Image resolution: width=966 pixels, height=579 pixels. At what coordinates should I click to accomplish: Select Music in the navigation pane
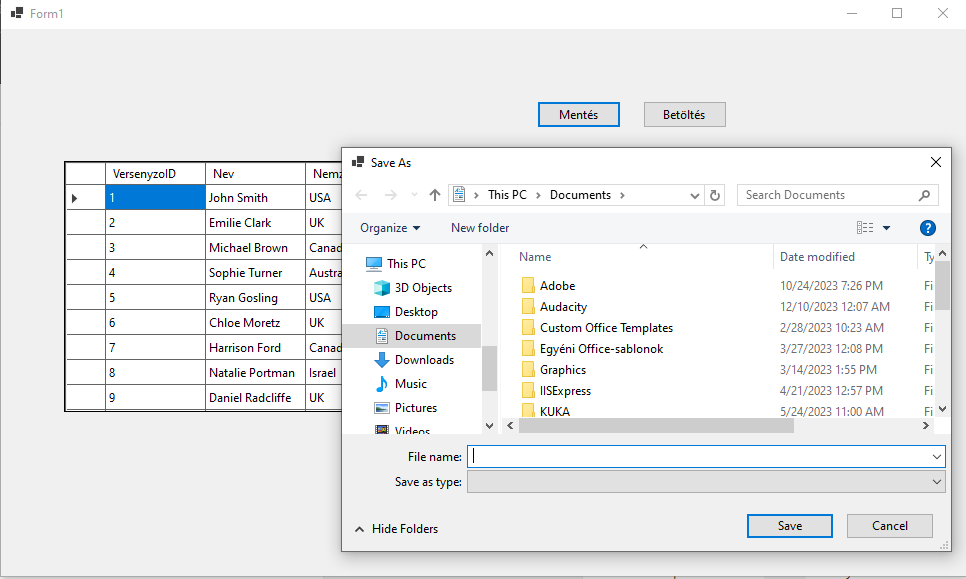[x=410, y=384]
